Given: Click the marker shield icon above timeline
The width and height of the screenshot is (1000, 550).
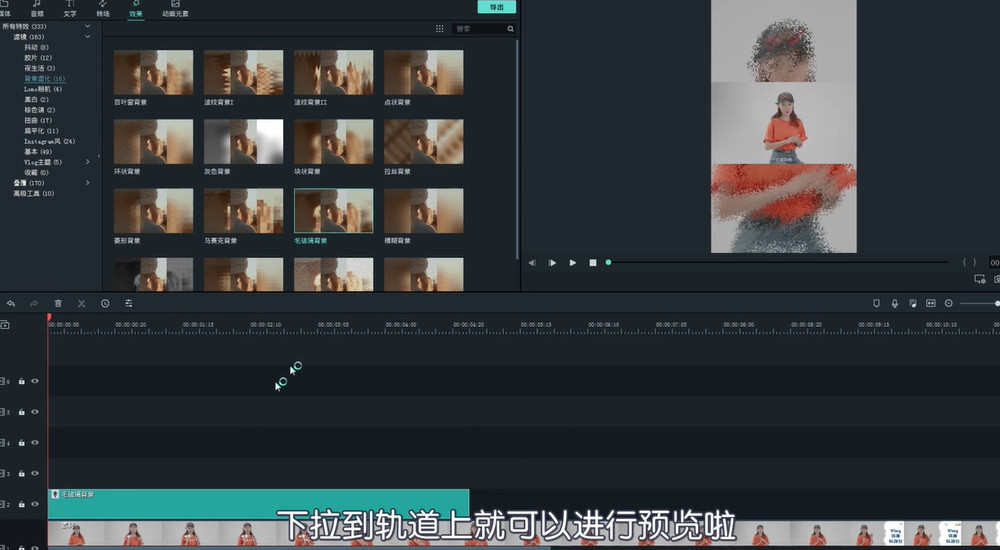Looking at the screenshot, I should click(876, 303).
